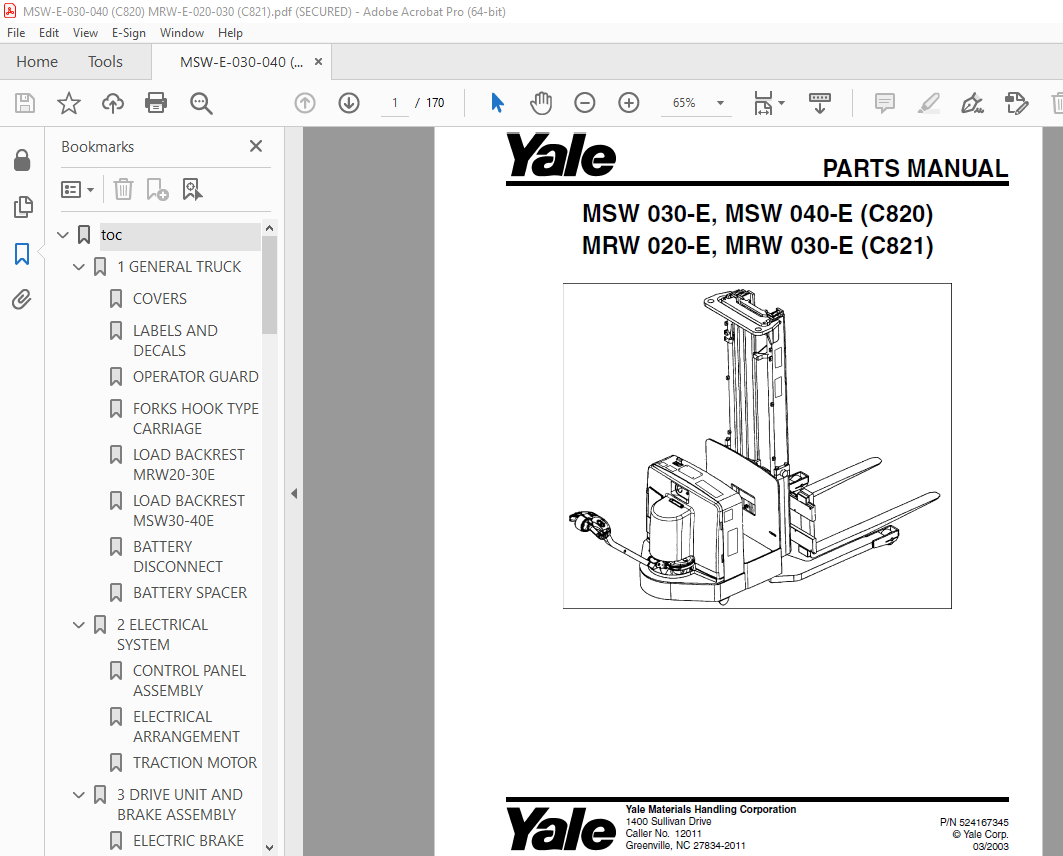
Task: Open LOAD BACKREST MSW30-40E bookmark
Action: coord(188,510)
